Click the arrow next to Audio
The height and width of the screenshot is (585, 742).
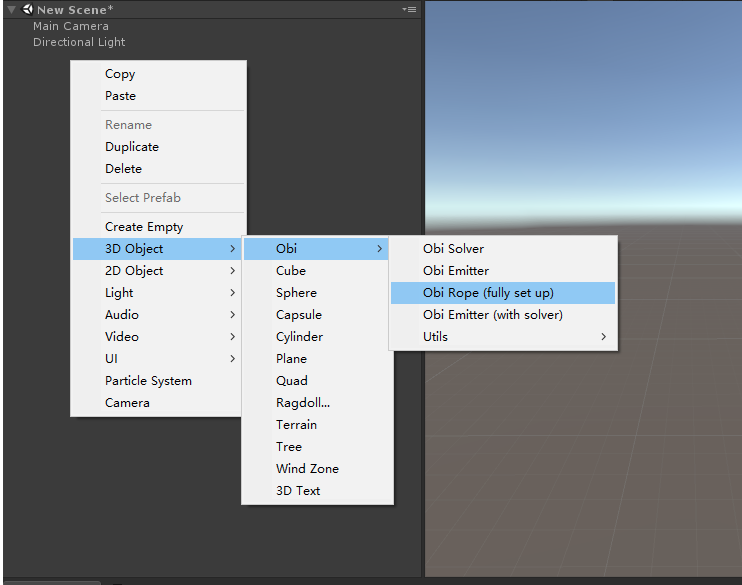point(232,315)
